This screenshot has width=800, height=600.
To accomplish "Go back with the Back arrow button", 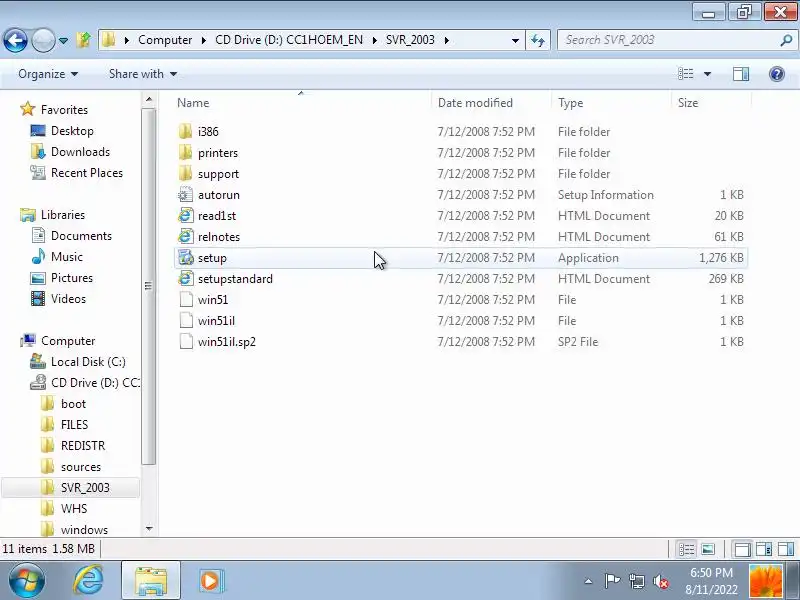I will point(15,40).
